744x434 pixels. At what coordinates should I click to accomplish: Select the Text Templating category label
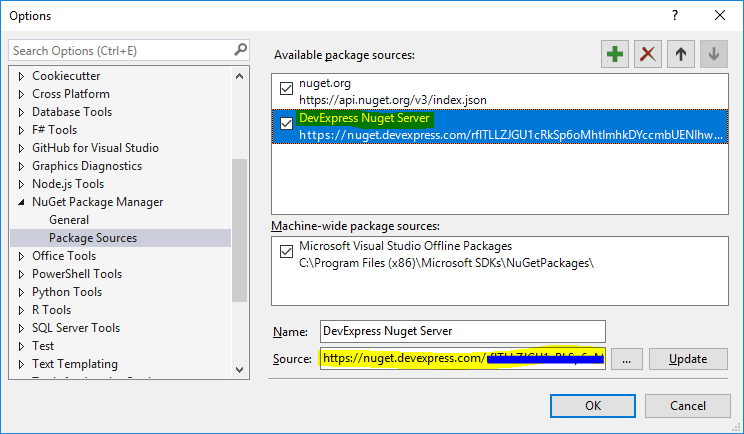click(x=74, y=364)
